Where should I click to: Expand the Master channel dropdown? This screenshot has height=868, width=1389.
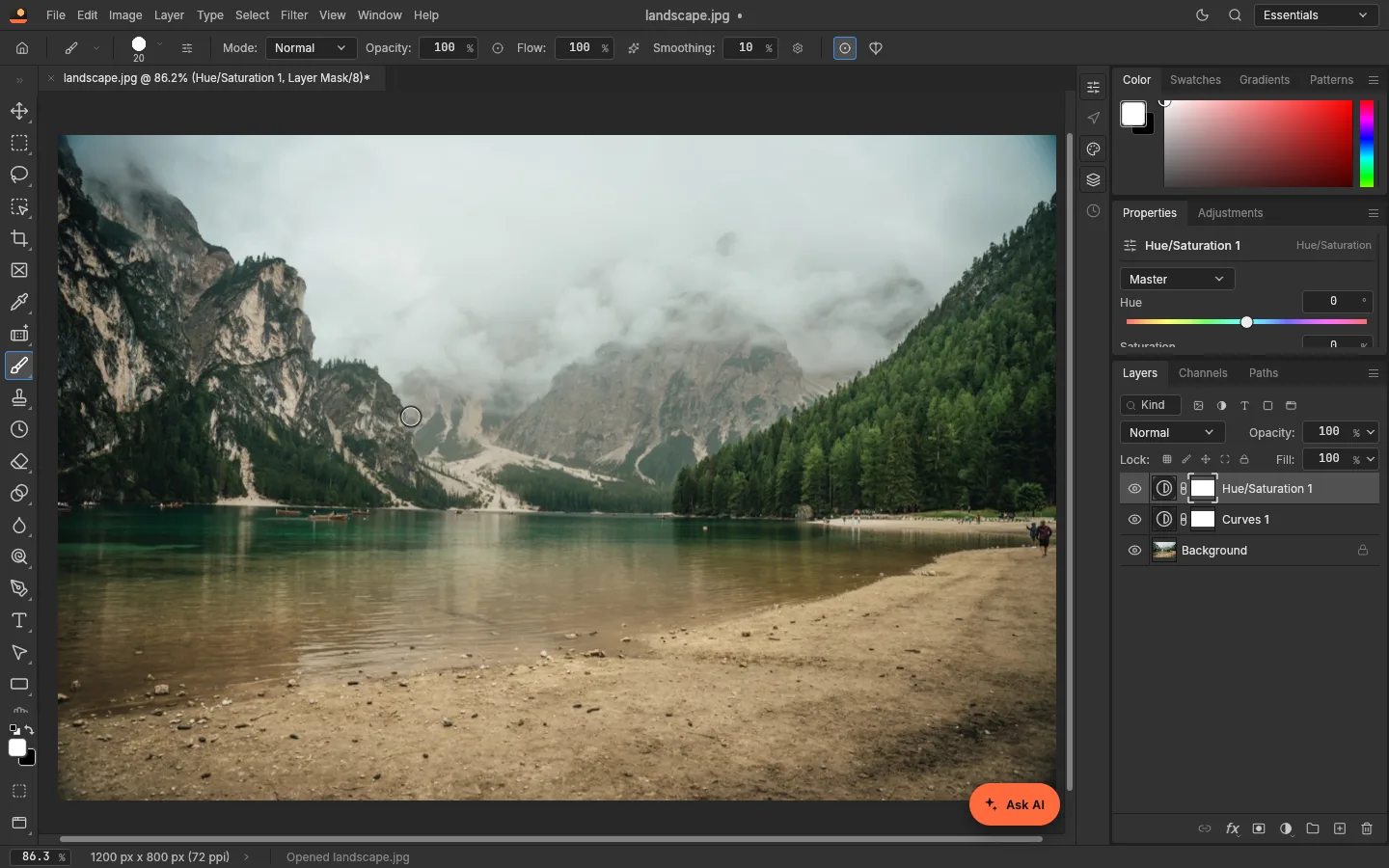[1177, 280]
